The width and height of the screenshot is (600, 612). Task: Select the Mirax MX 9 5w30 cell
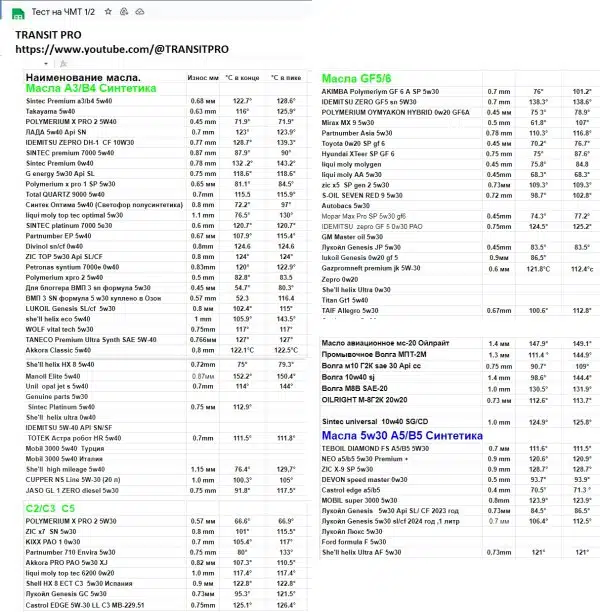348,123
